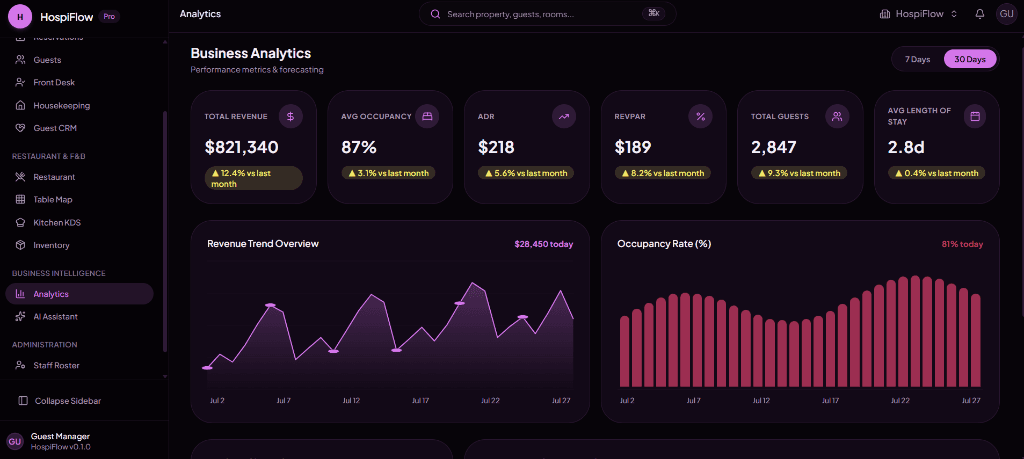The height and width of the screenshot is (459, 1024).
Task: Click the 5.6% vs last month badge
Action: click(x=526, y=173)
